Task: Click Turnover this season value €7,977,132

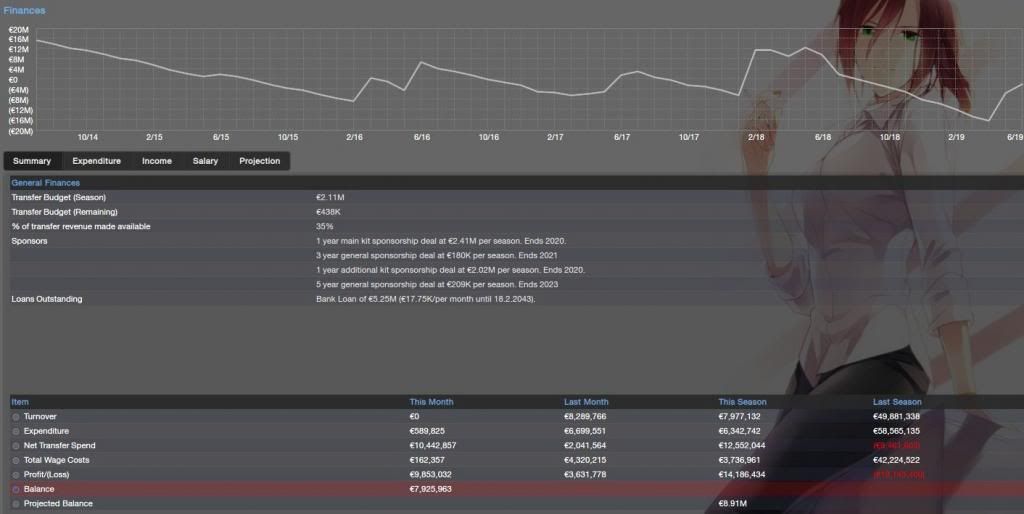Action: point(739,417)
